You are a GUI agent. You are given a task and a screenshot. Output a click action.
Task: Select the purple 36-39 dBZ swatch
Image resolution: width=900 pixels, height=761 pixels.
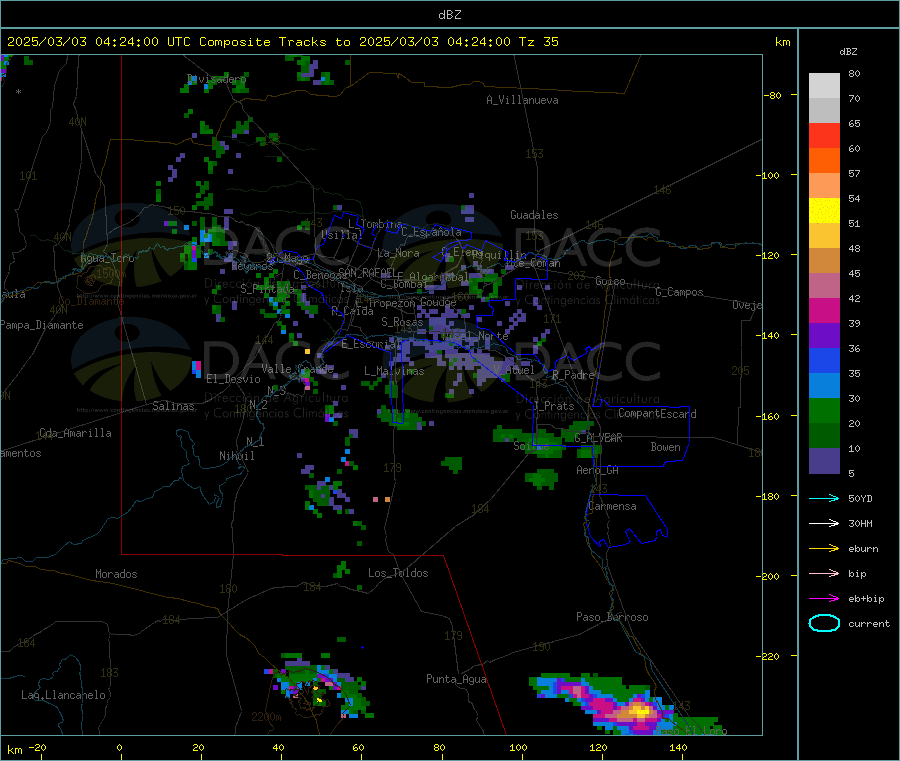[824, 336]
